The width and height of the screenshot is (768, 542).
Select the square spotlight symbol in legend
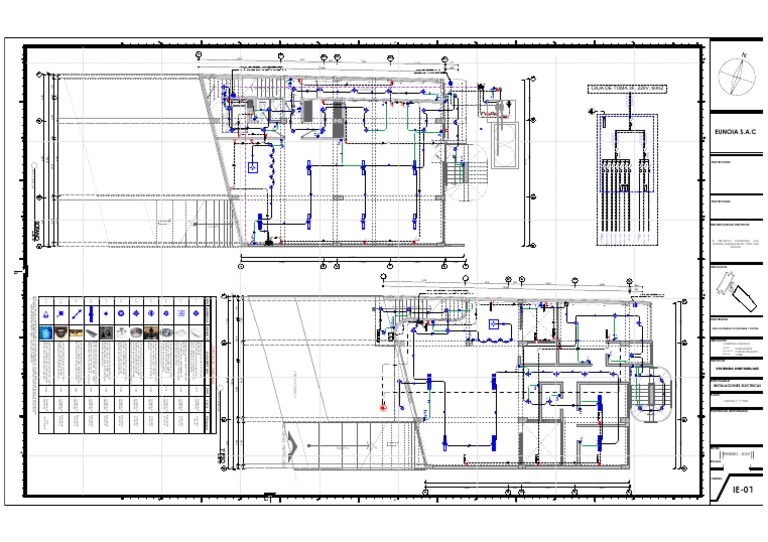[61, 314]
